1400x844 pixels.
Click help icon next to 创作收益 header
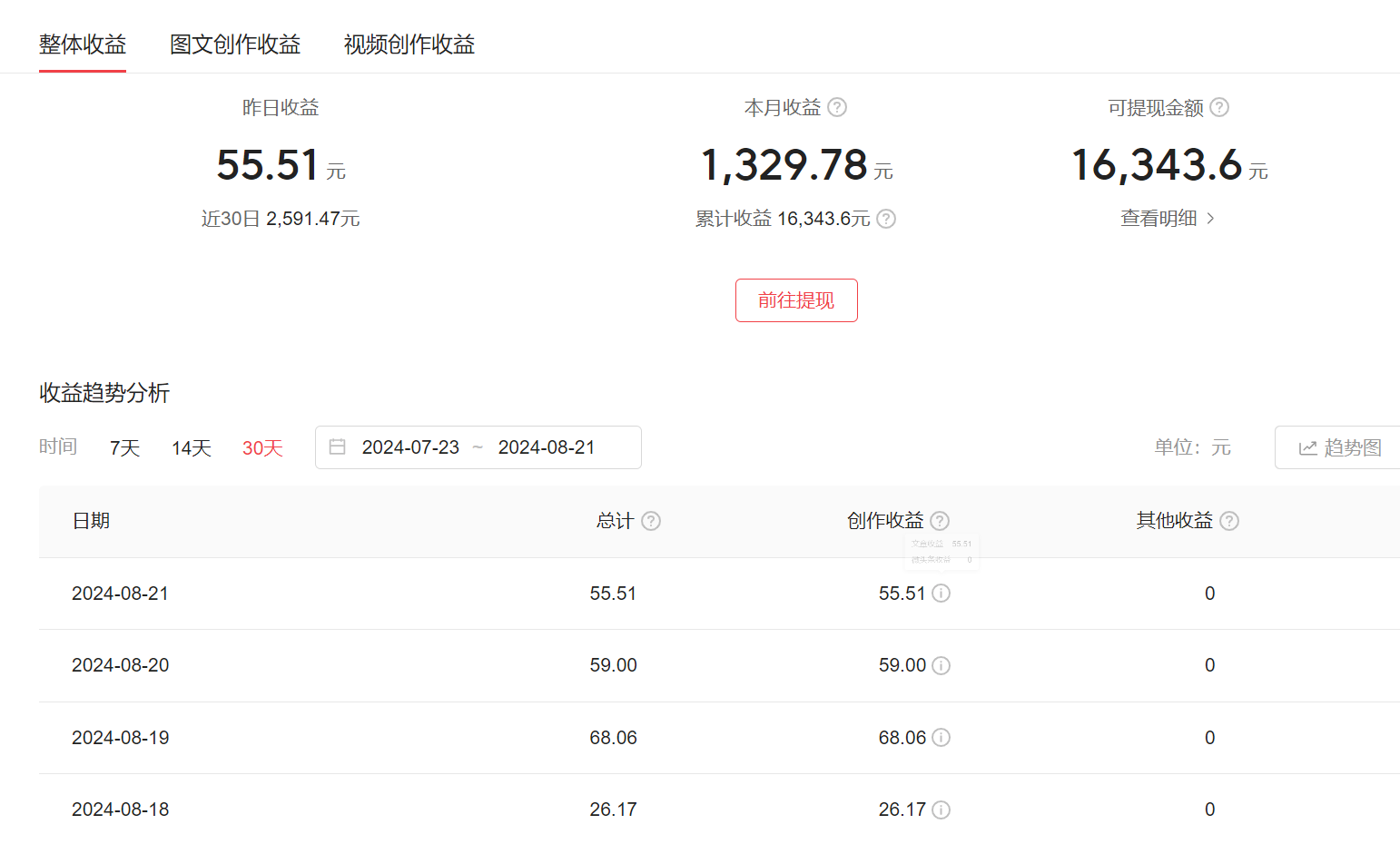coord(940,521)
